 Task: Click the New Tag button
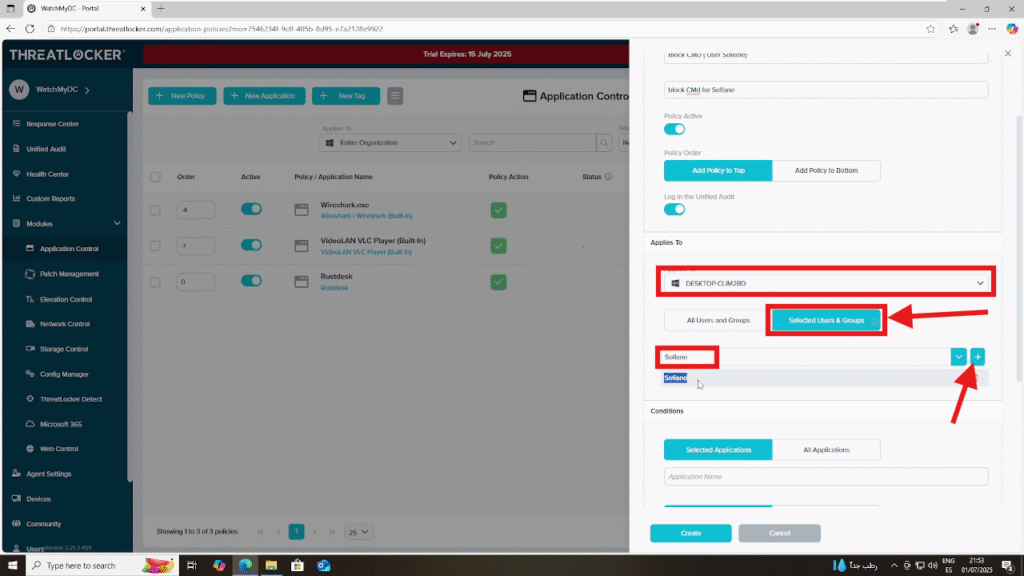coord(345,96)
